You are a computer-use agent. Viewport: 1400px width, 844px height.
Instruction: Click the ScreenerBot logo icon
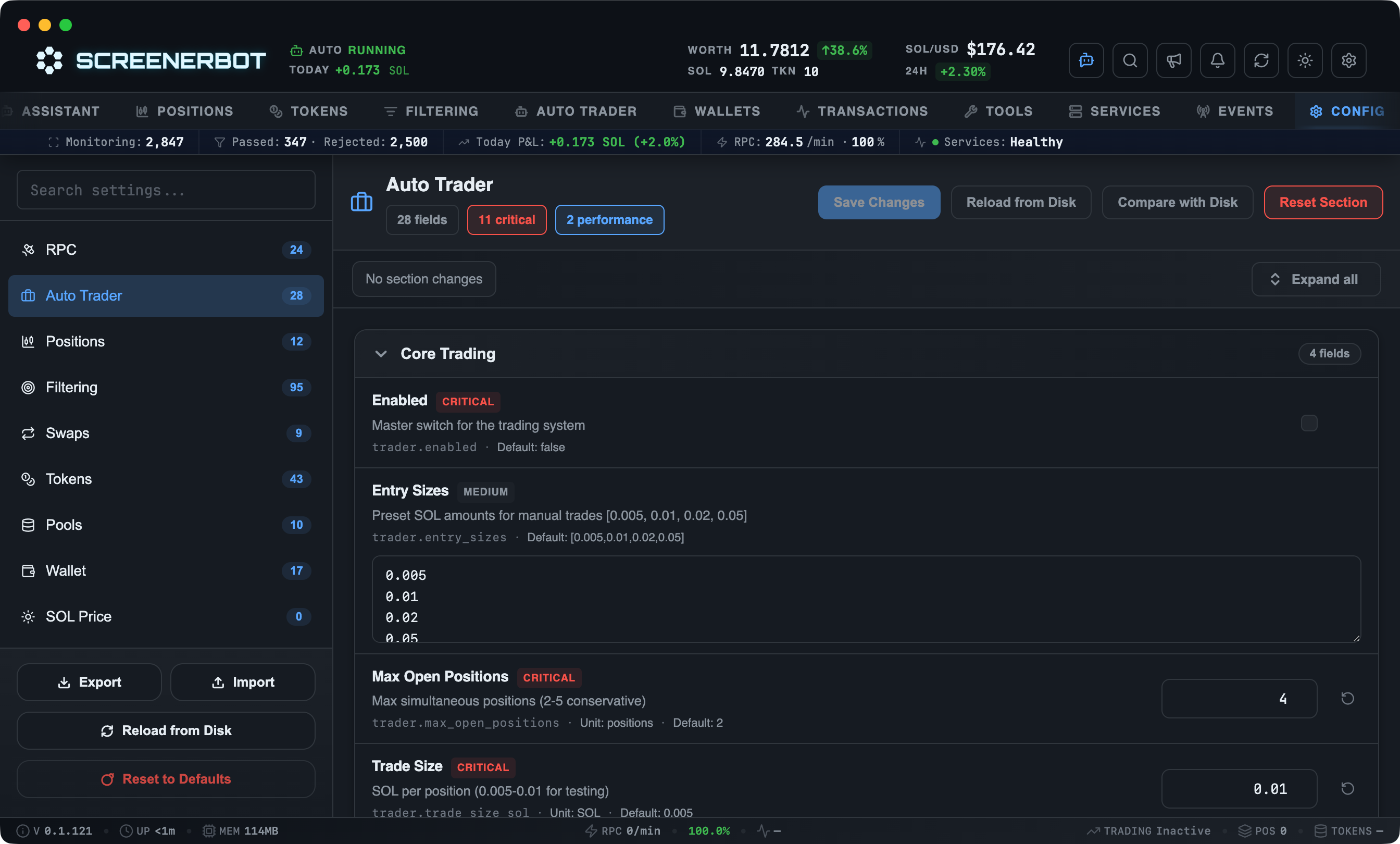tap(49, 60)
